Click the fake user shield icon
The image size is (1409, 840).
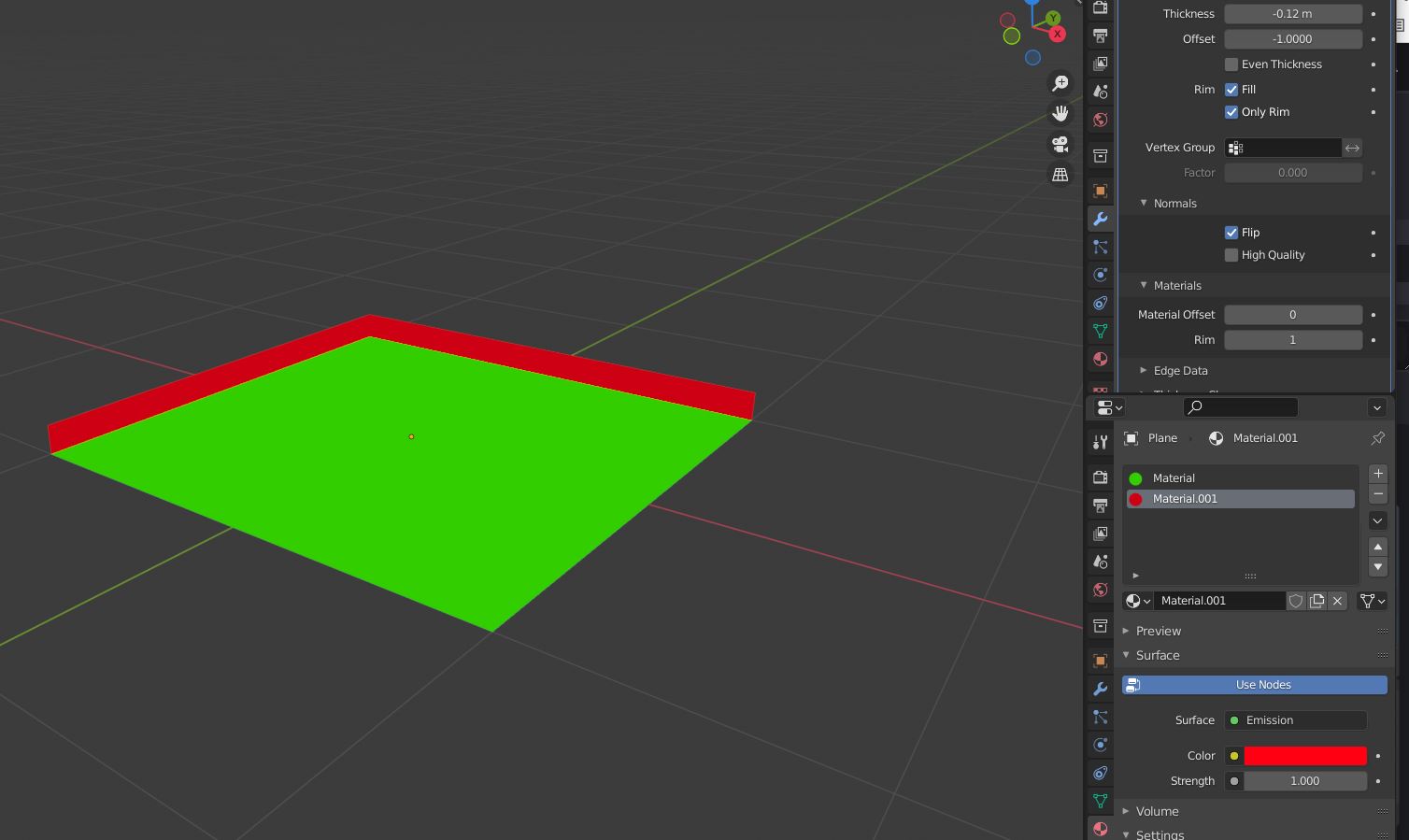1296,601
